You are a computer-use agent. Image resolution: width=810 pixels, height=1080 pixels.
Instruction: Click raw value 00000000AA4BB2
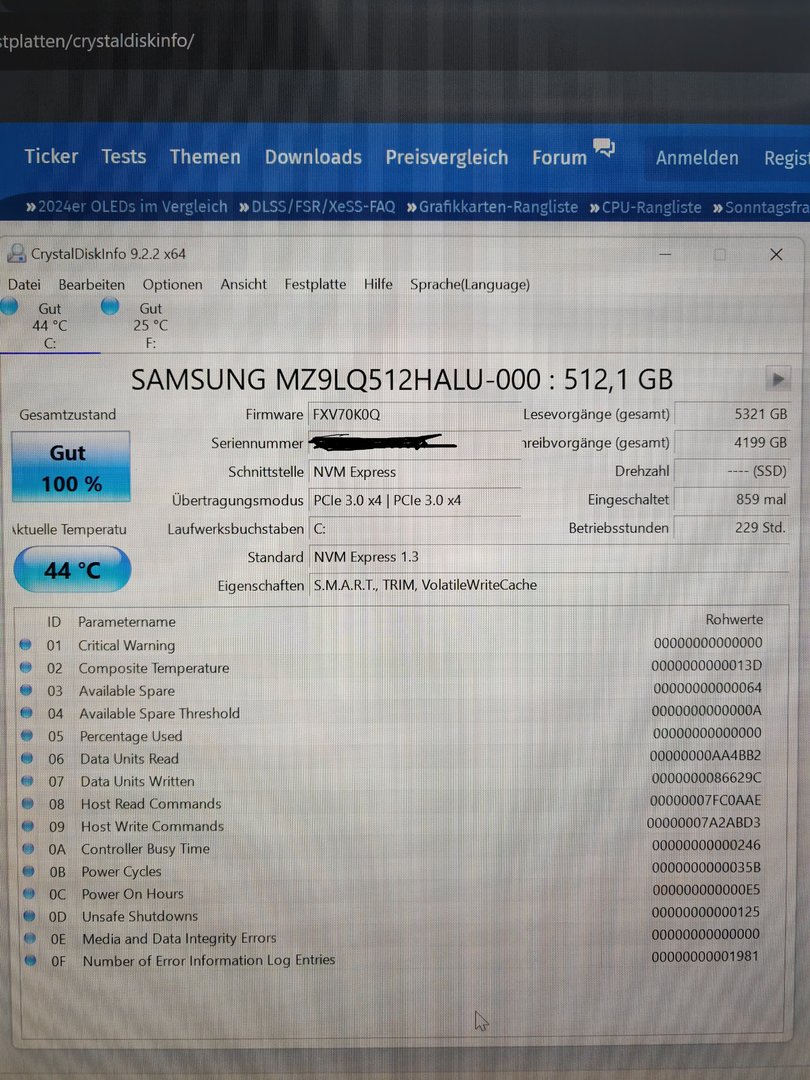pyautogui.click(x=705, y=756)
